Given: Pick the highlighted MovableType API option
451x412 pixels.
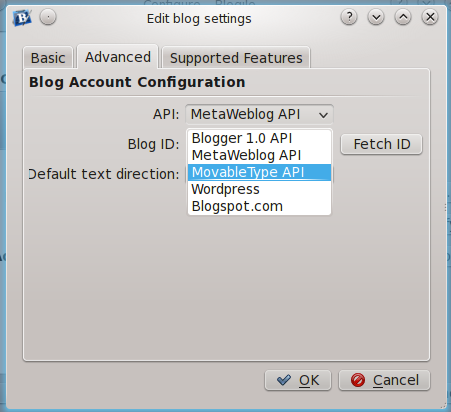Looking at the screenshot, I should [259, 172].
